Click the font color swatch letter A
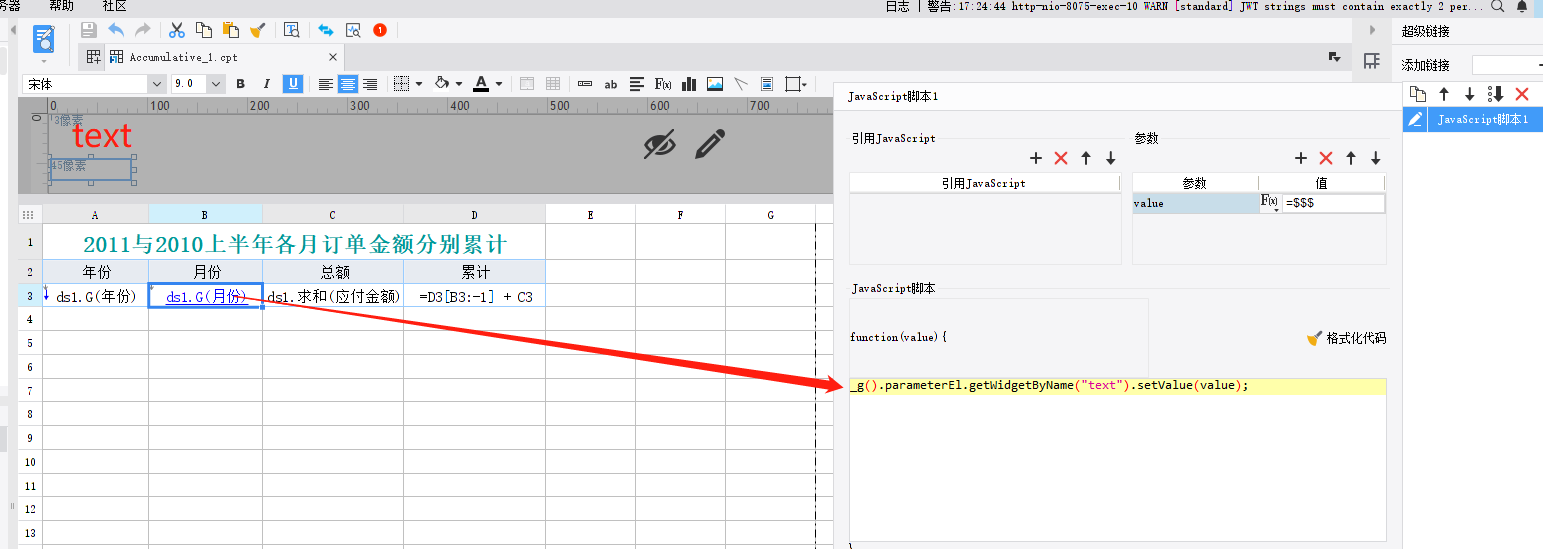1543x549 pixels. point(481,84)
